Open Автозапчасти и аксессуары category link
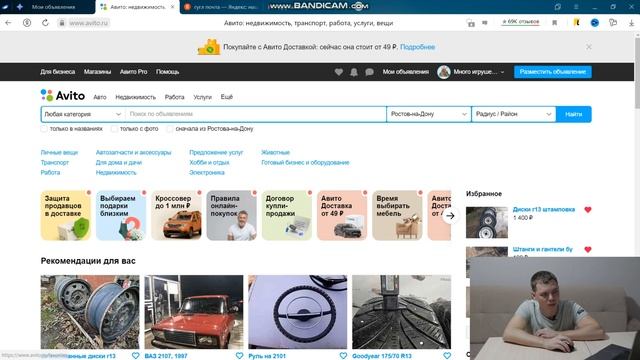 tap(133, 152)
